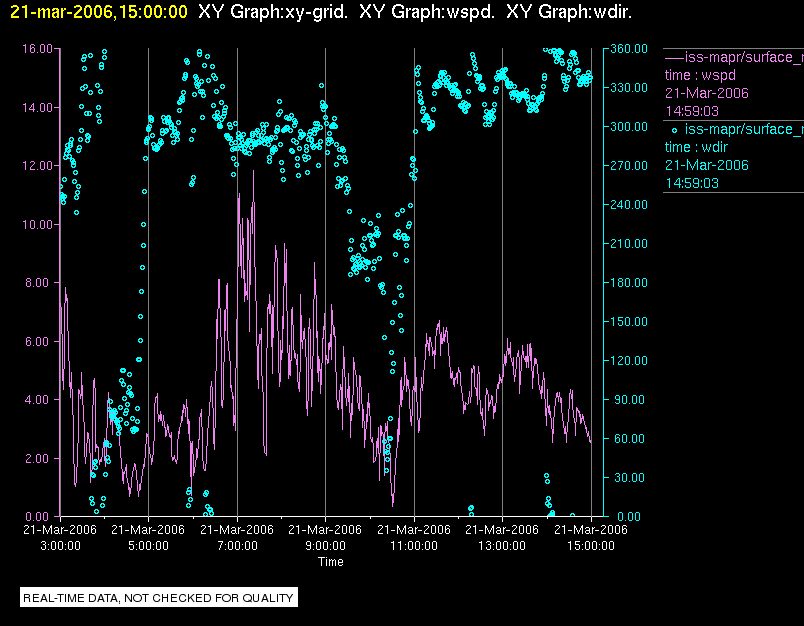This screenshot has height=626, width=804.
Task: Click the 3:00:00 x-axis tick label
Action: click(60, 546)
